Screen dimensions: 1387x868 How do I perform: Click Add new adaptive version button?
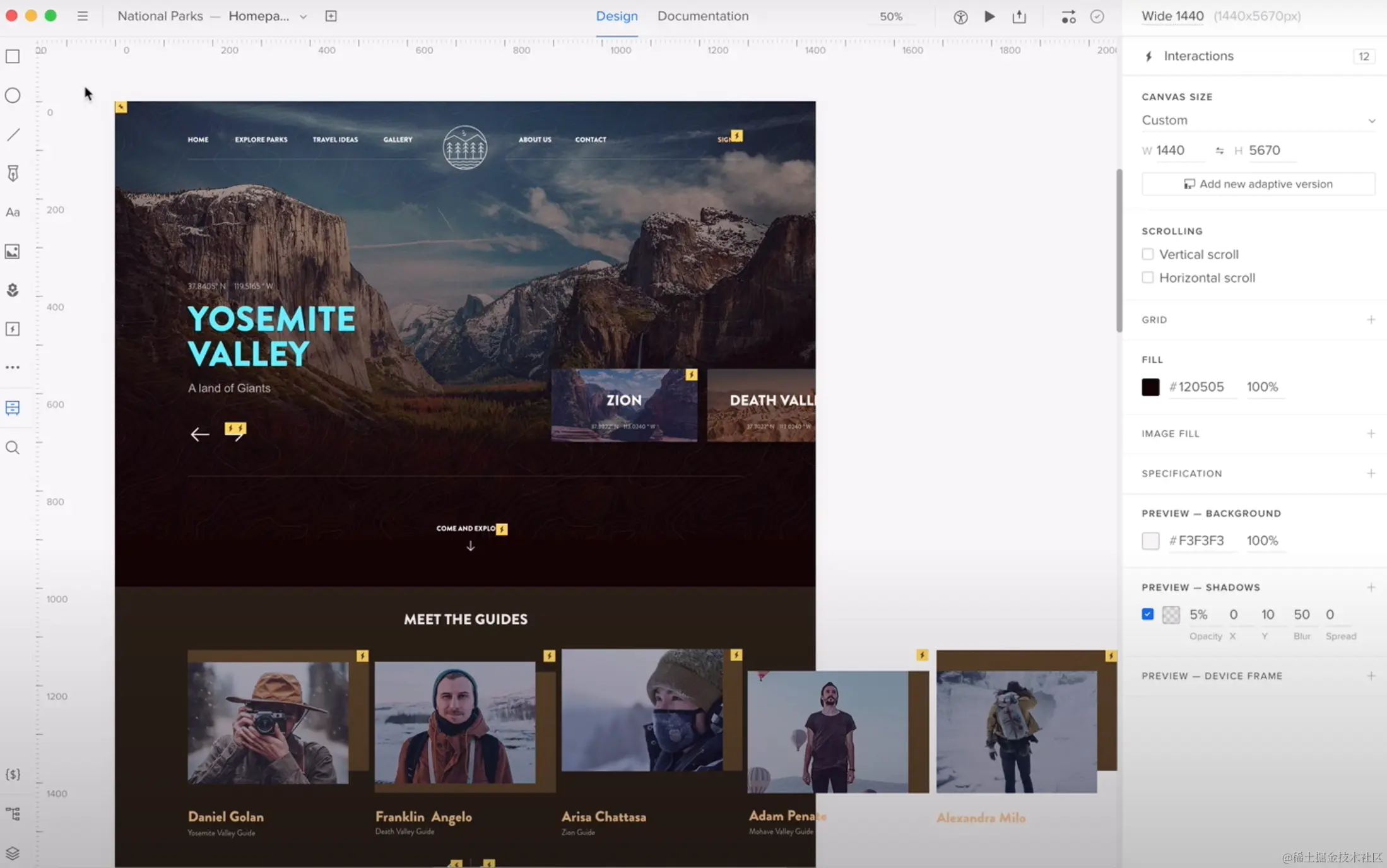(x=1258, y=184)
